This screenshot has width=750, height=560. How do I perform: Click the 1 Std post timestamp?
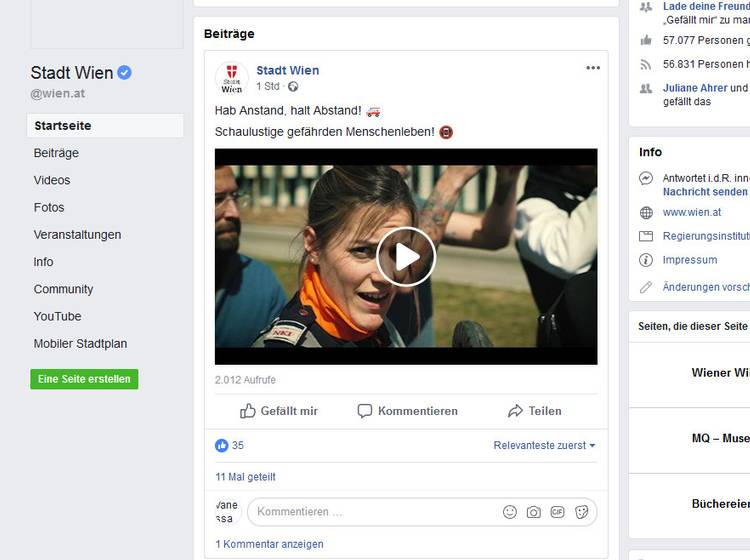[268, 87]
